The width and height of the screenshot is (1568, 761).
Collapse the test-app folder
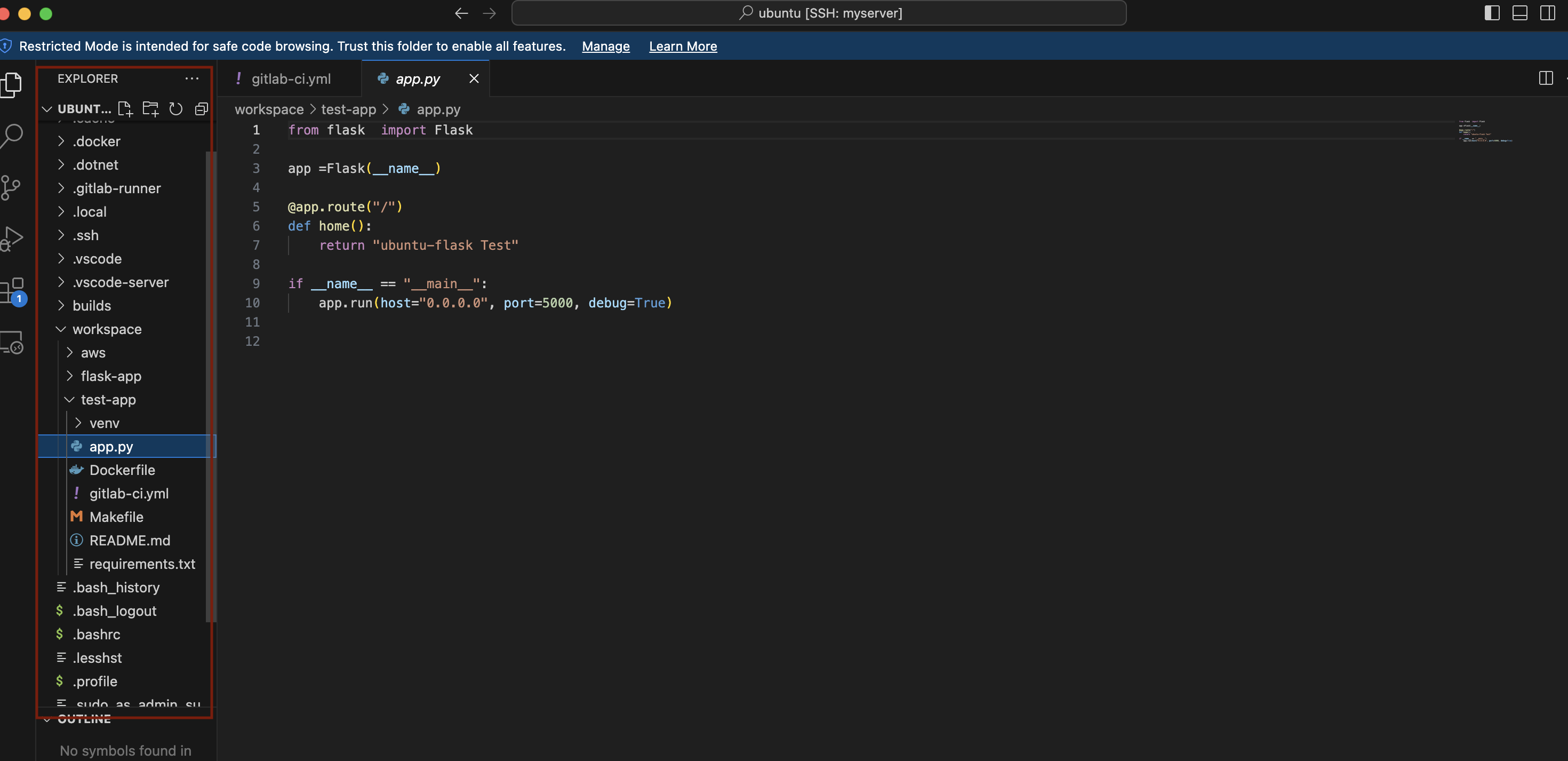pos(108,400)
